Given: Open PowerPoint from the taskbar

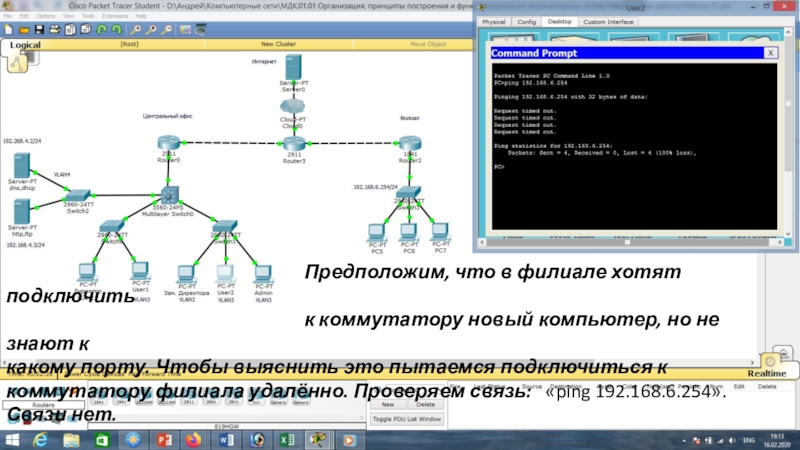Looking at the screenshot, I should coord(164,440).
